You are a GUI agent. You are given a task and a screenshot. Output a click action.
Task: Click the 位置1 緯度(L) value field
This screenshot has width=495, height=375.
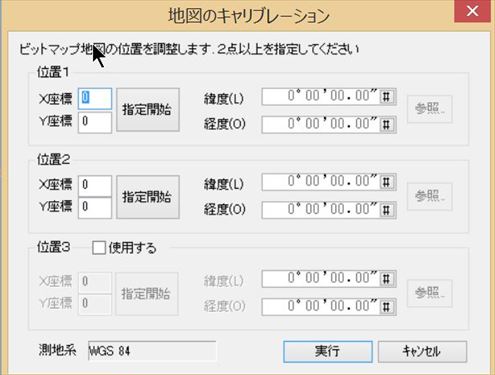(x=321, y=97)
